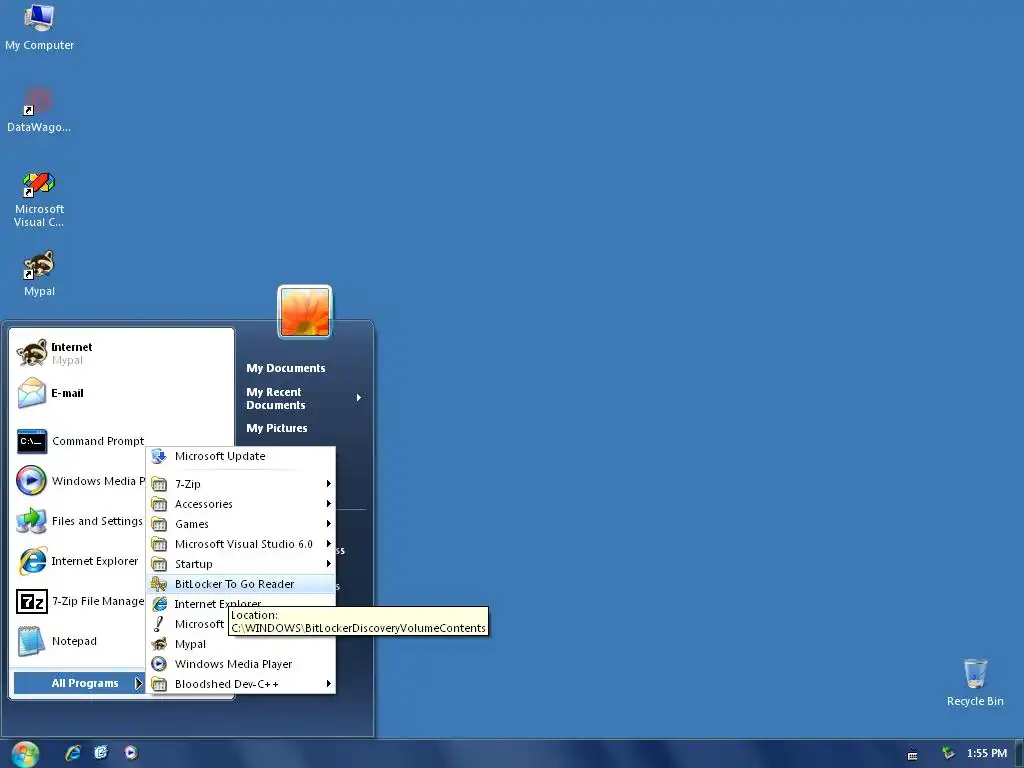1024x768 pixels.
Task: Open the My Computer desktop icon
Action: point(39,27)
